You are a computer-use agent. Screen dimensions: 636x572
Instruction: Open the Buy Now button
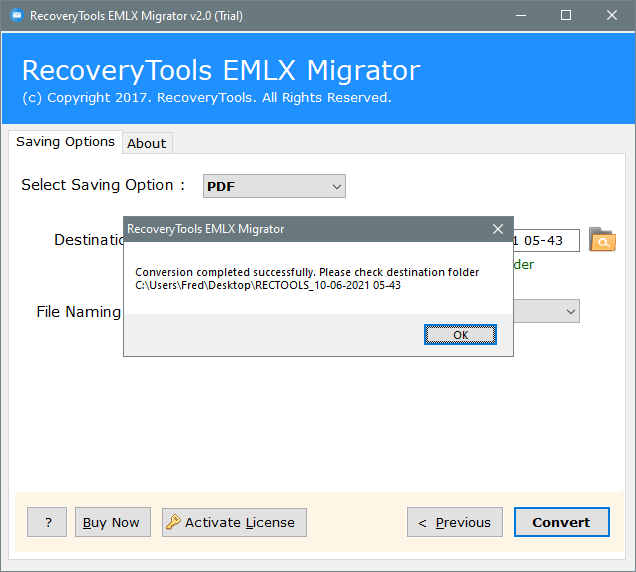(113, 522)
